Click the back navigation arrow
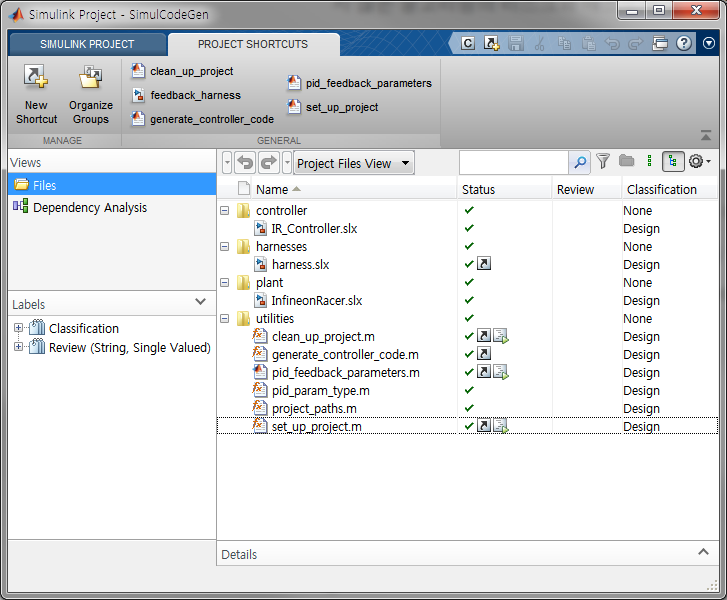 [245, 163]
